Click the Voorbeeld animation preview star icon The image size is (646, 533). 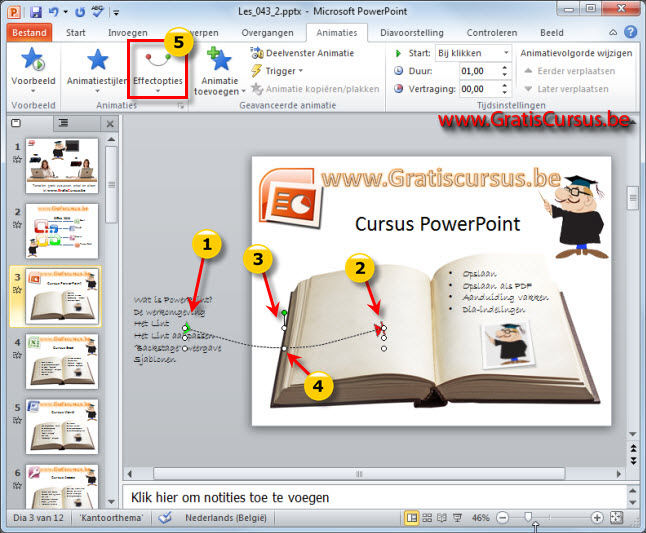[33, 58]
